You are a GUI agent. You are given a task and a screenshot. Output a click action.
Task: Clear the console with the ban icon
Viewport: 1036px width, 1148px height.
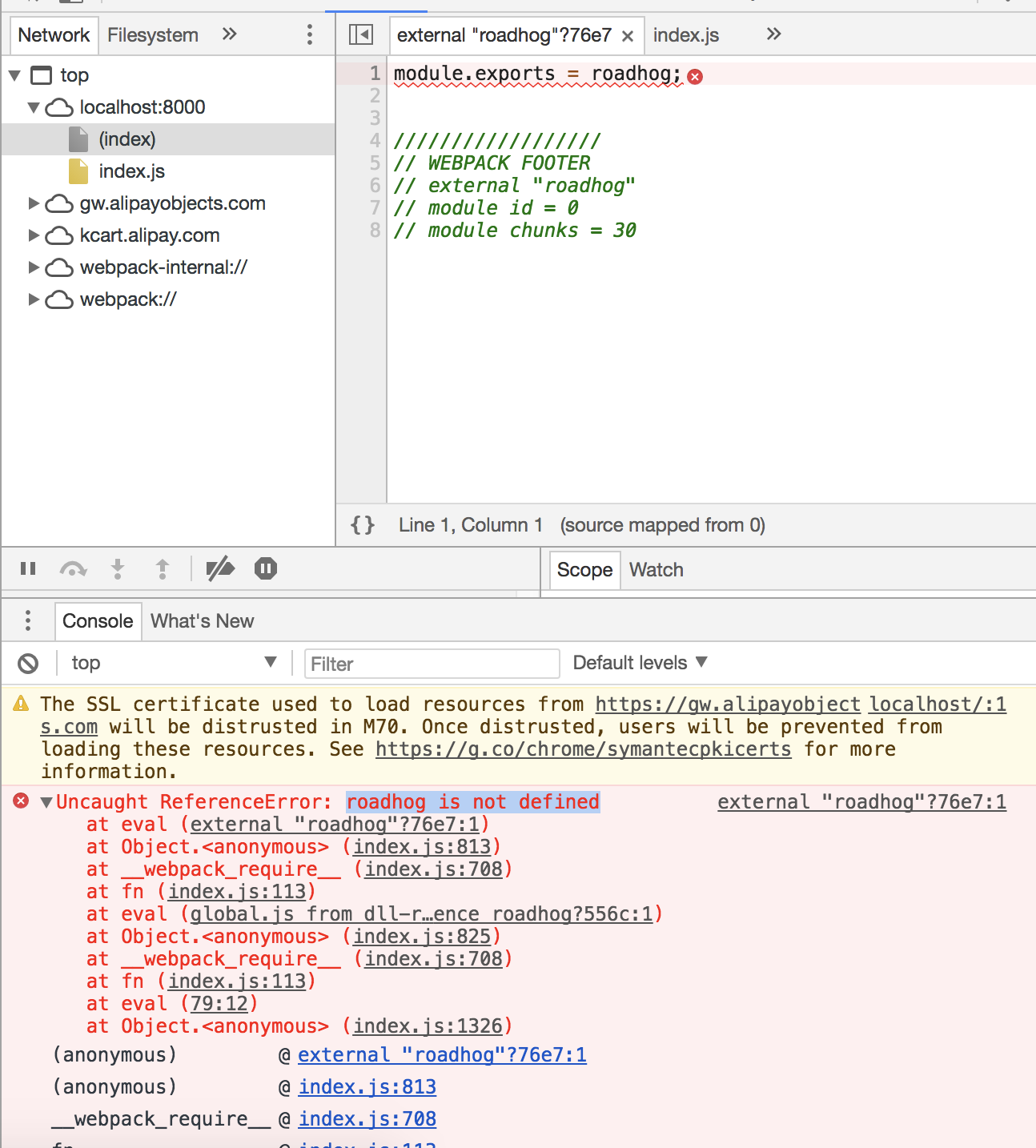click(x=29, y=663)
